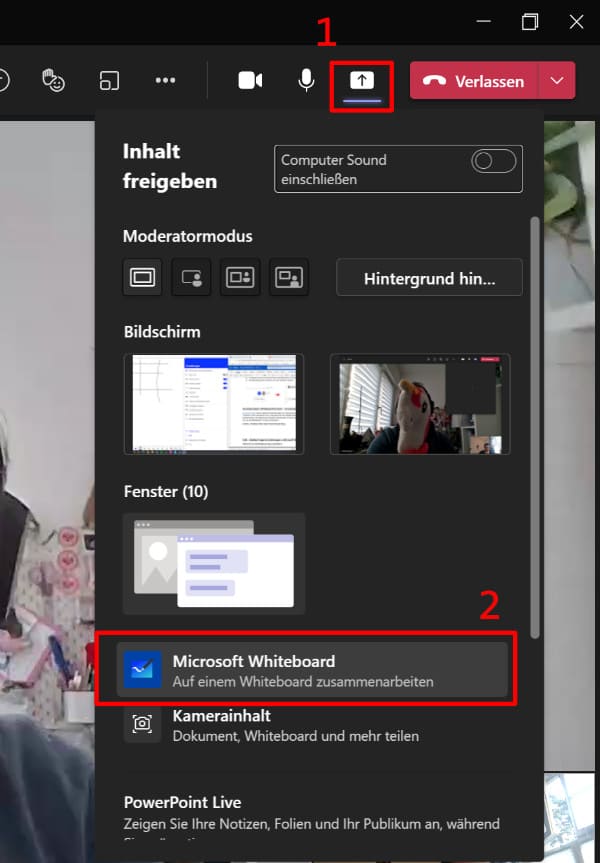Open the Fenster (10) window picker thumbnail
600x863 pixels.
tap(214, 563)
